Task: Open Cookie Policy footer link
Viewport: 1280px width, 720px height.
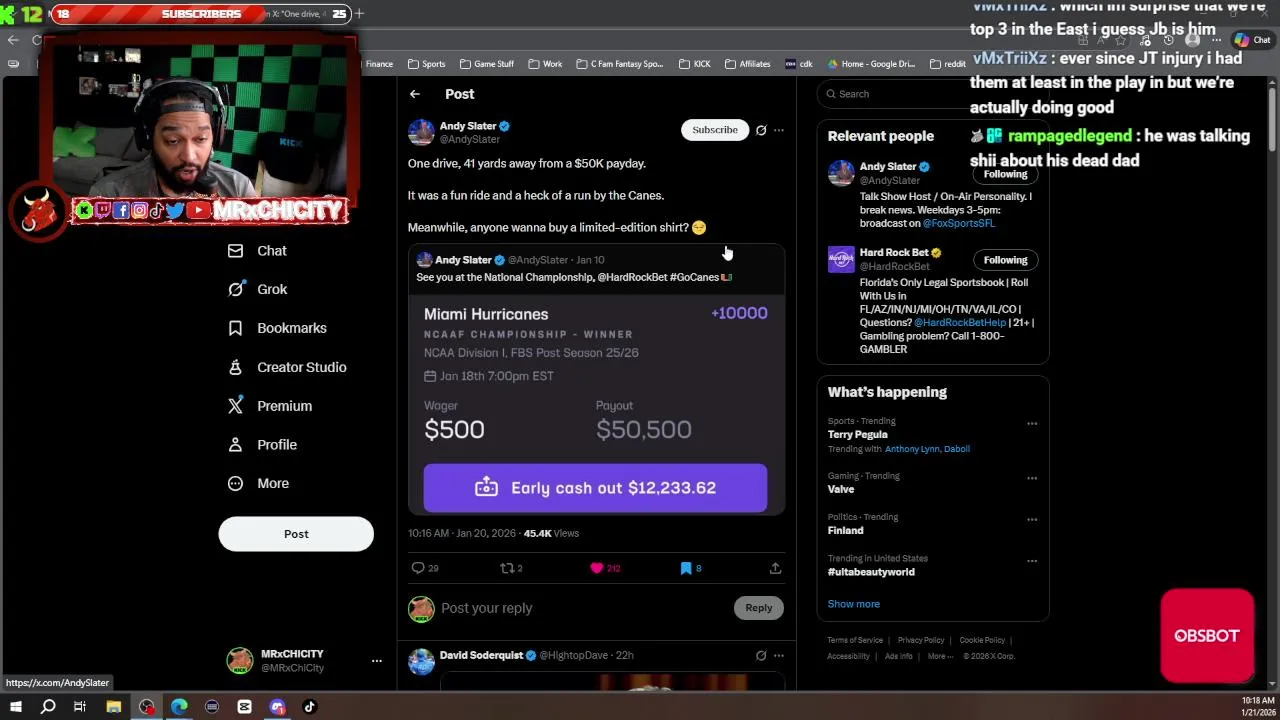Action: [x=982, y=640]
